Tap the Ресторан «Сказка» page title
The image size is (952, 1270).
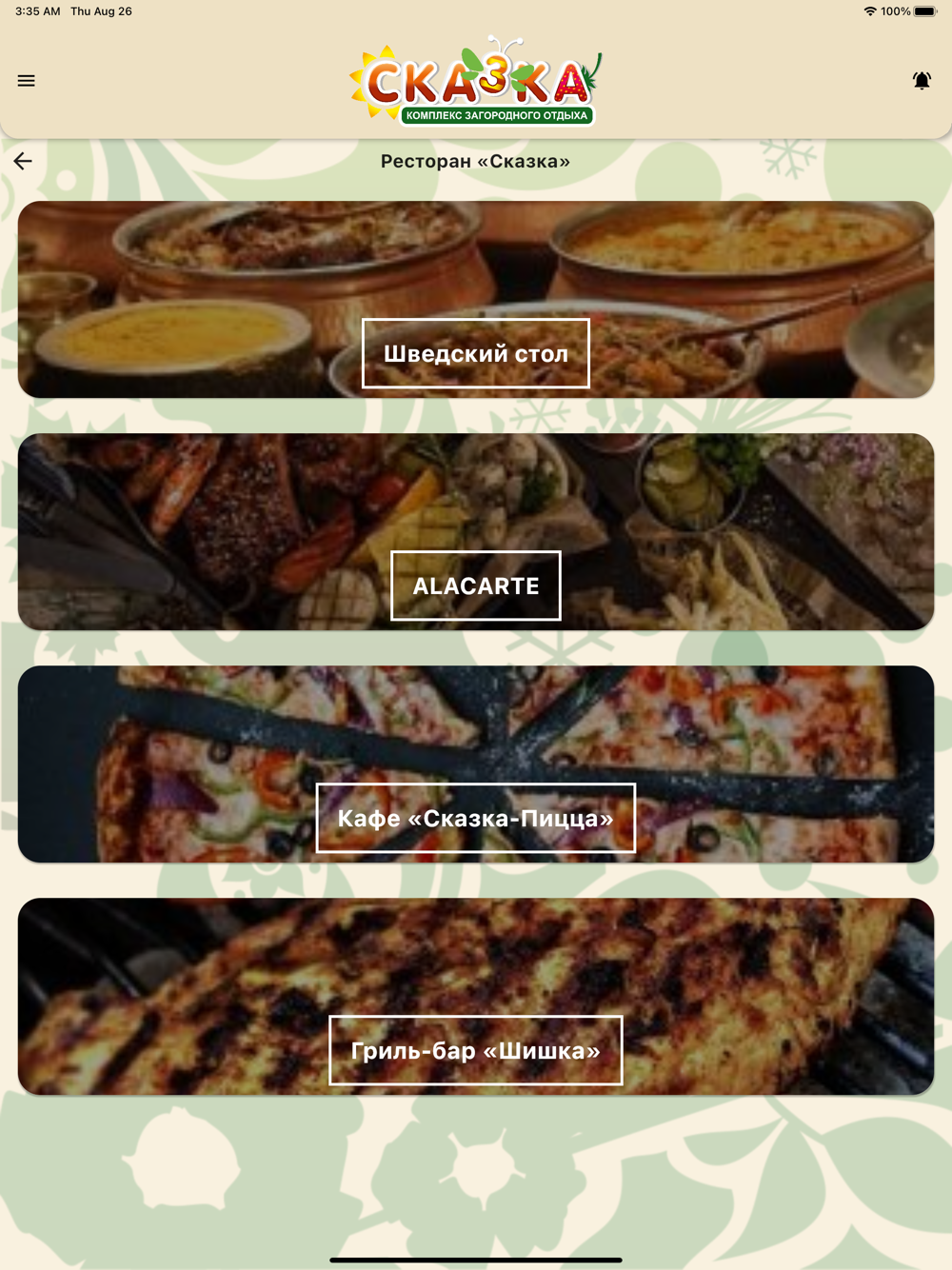point(476,161)
